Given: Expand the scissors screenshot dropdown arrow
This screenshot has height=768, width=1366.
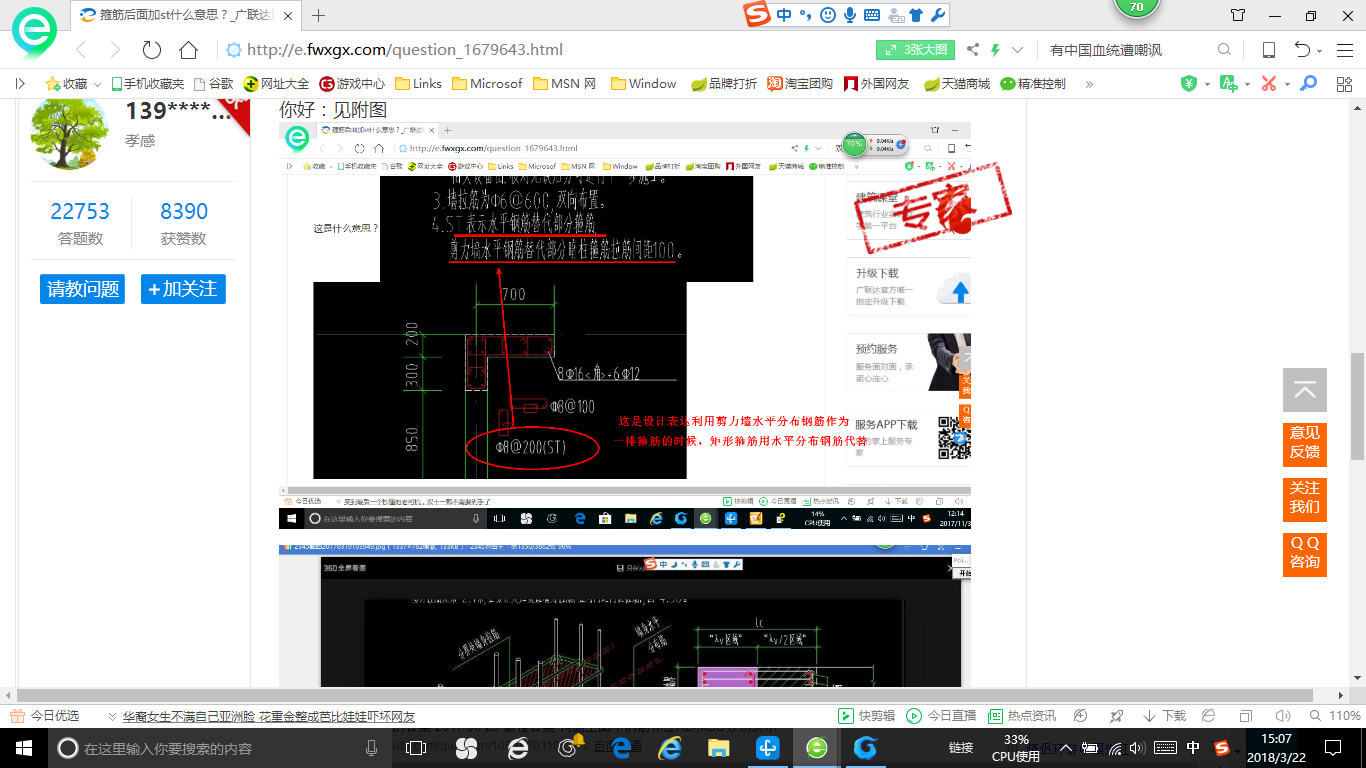Looking at the screenshot, I should [1287, 85].
